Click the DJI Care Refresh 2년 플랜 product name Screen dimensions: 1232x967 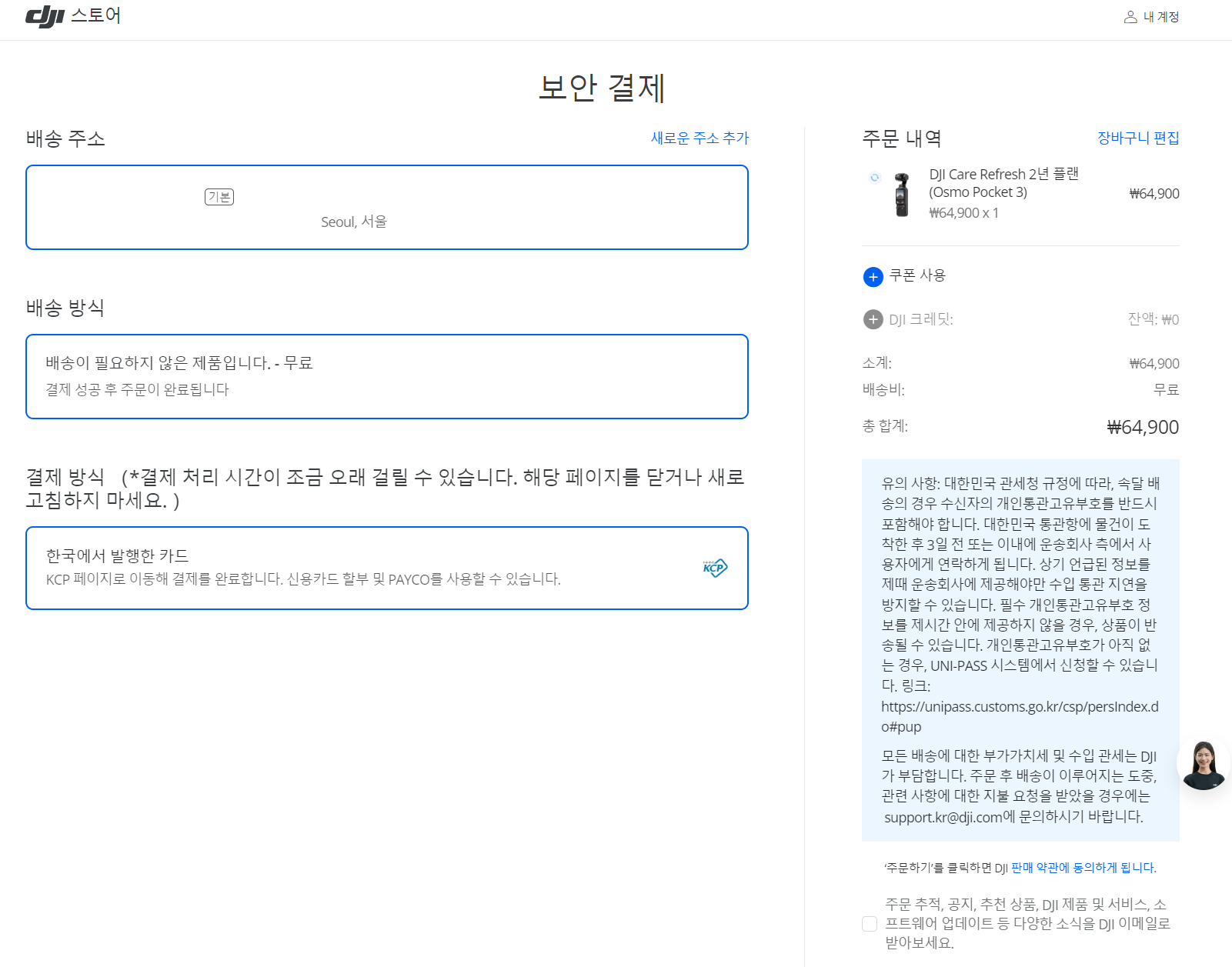point(1003,183)
